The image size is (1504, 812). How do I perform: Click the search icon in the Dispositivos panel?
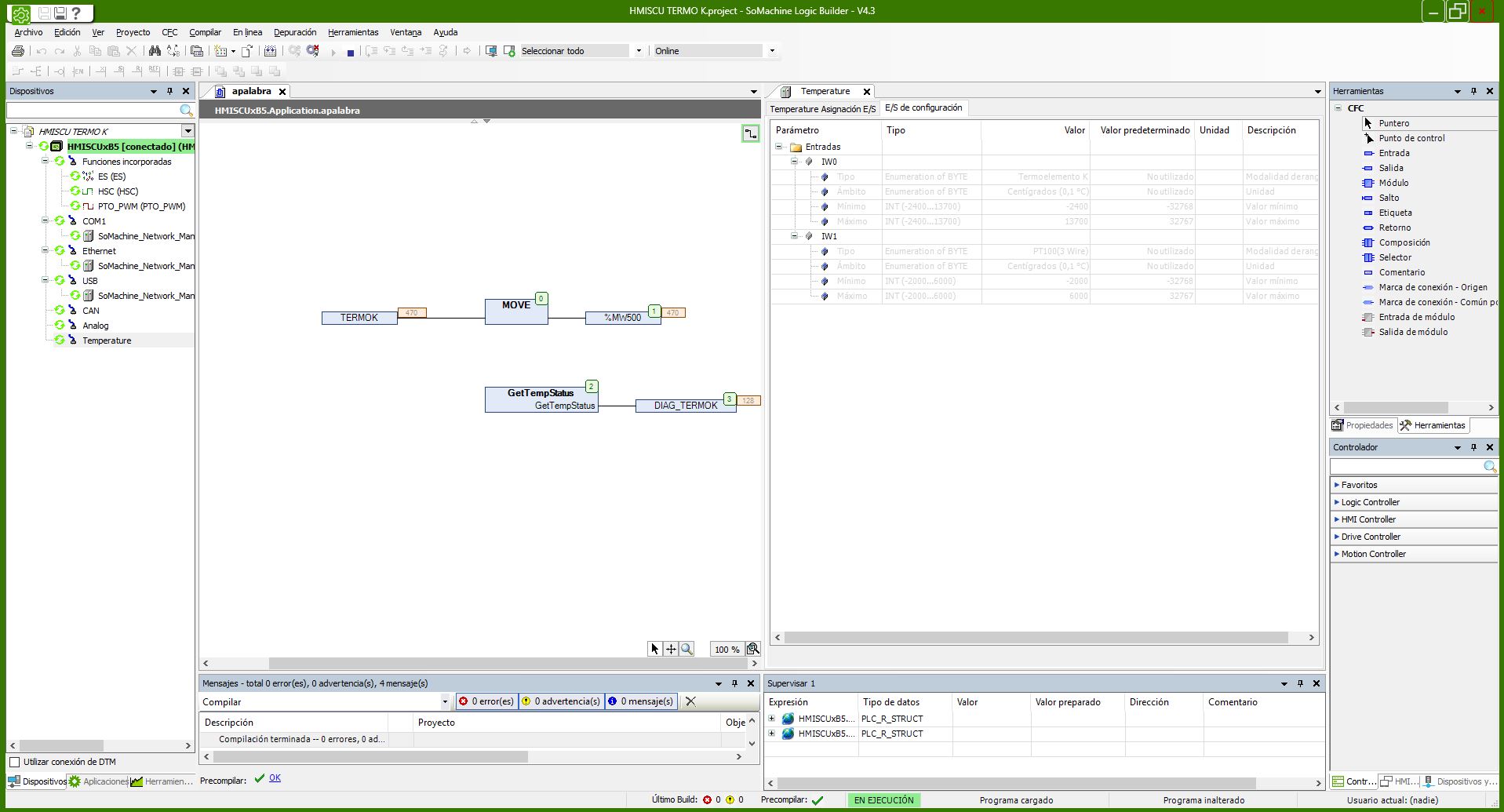click(x=186, y=111)
